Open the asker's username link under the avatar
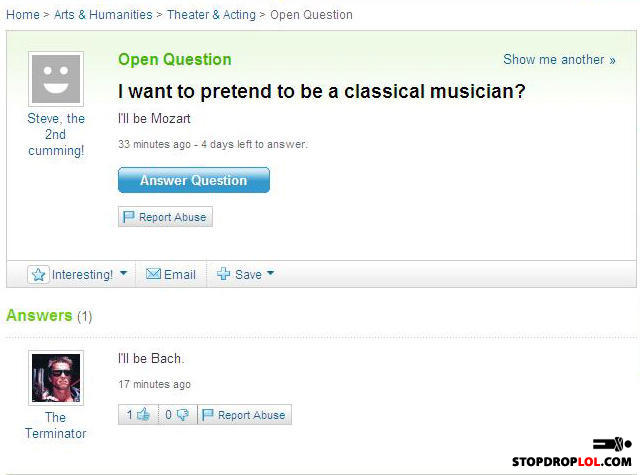Image resolution: width=640 pixels, height=475 pixels. click(x=56, y=134)
